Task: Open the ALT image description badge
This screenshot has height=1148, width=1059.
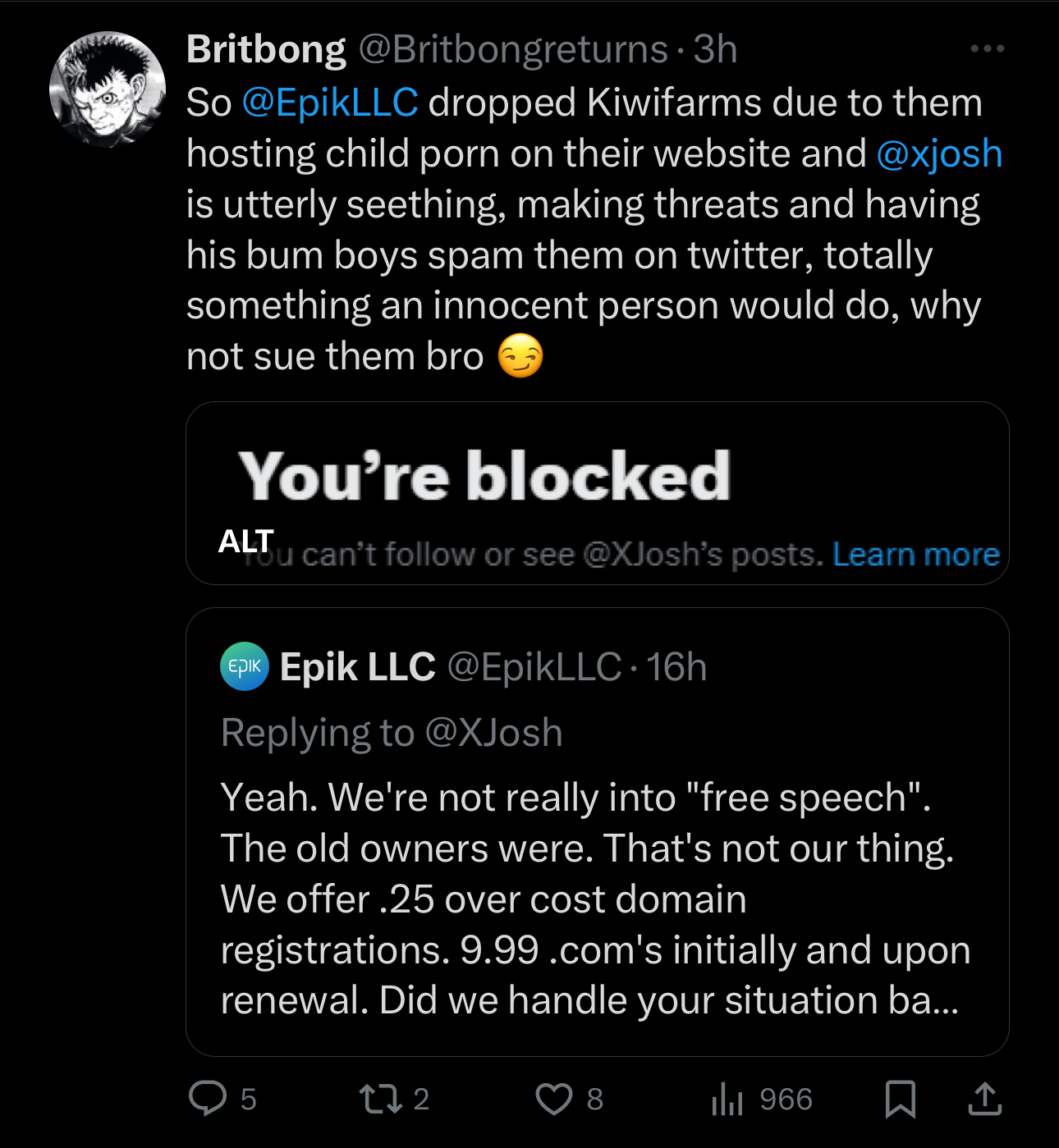Action: pyautogui.click(x=245, y=541)
